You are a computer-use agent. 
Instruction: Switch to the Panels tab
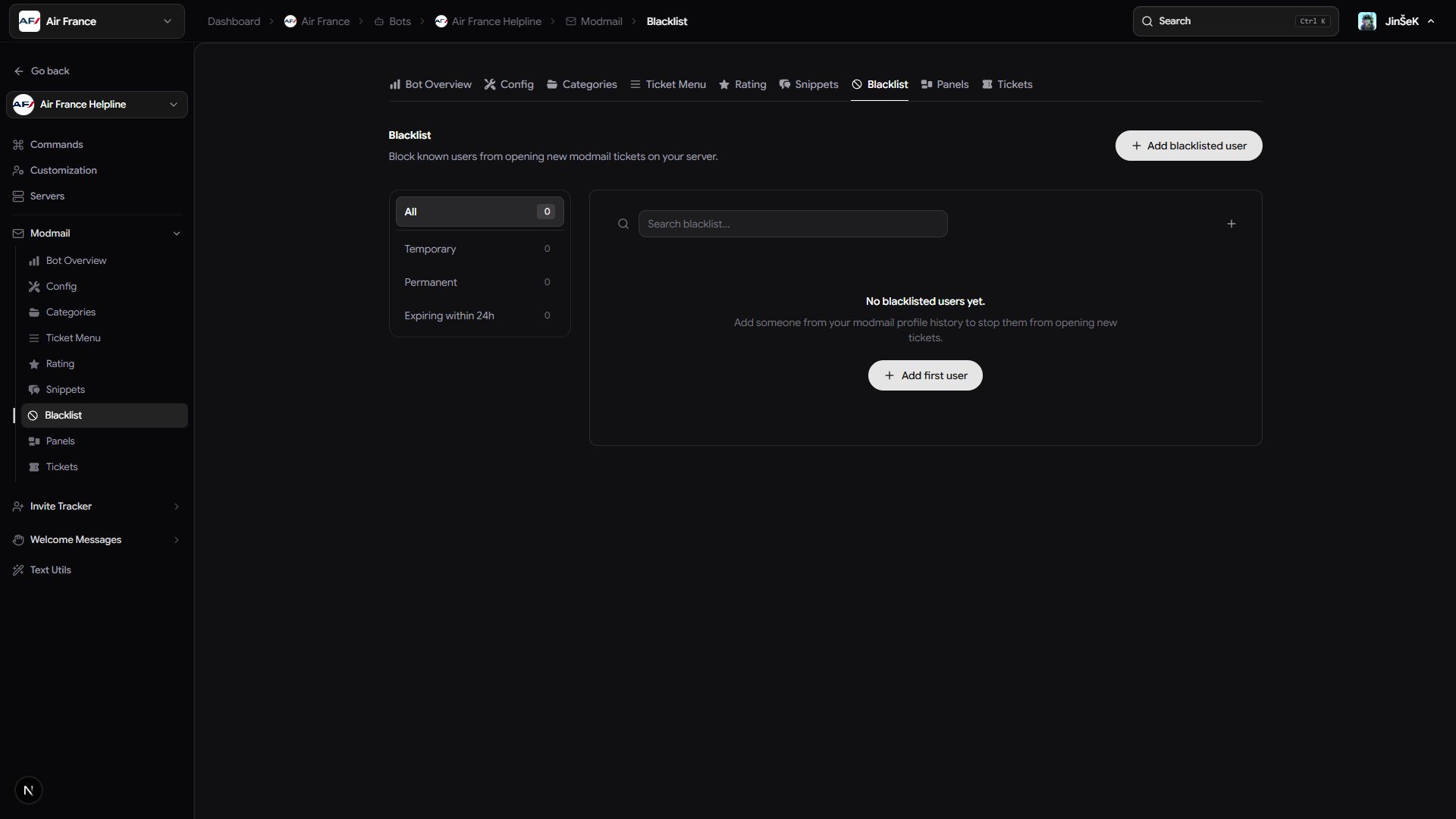point(945,84)
